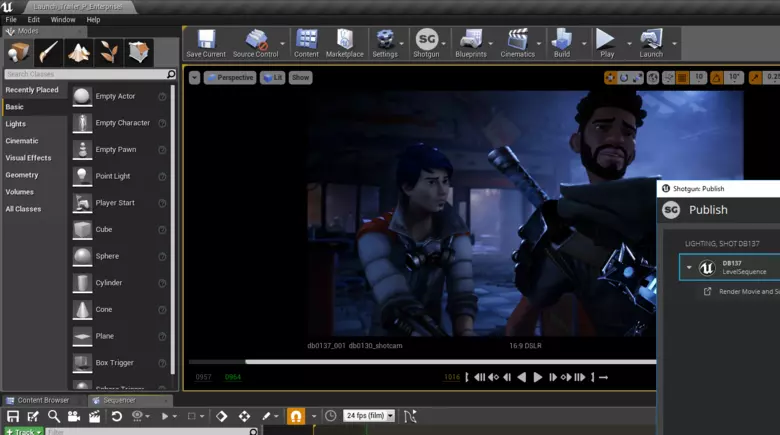Select the translate transform gizmo icon
This screenshot has height=435, width=780.
click(610, 78)
